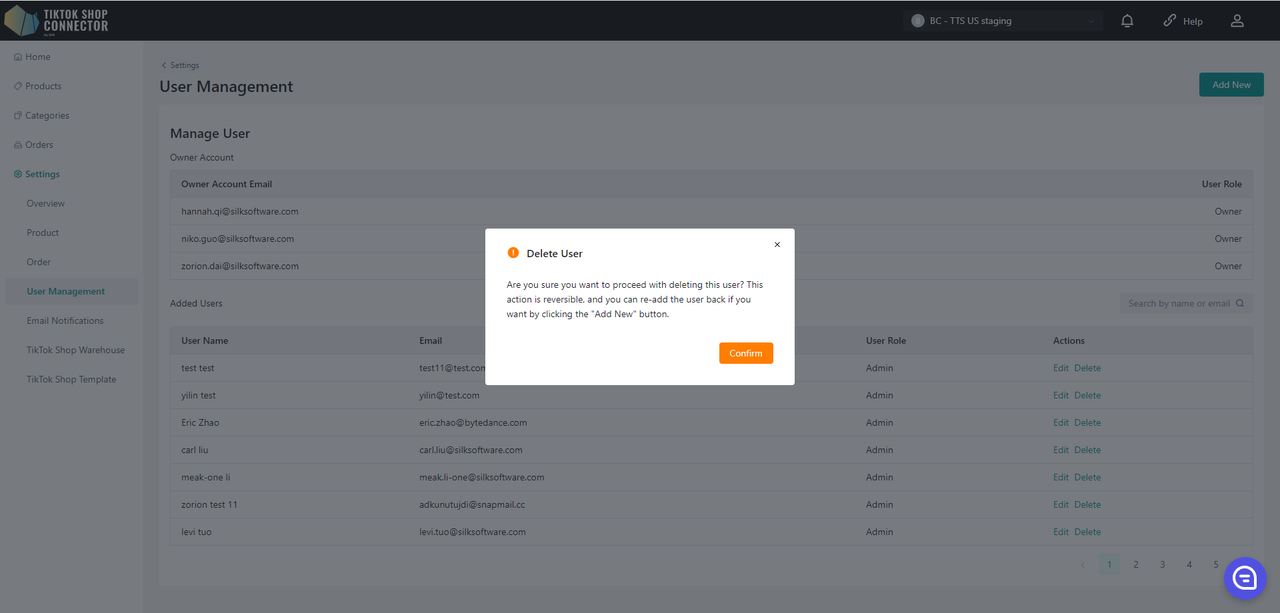This screenshot has width=1280, height=613.
Task: Click the search magnifier icon
Action: (x=1240, y=304)
